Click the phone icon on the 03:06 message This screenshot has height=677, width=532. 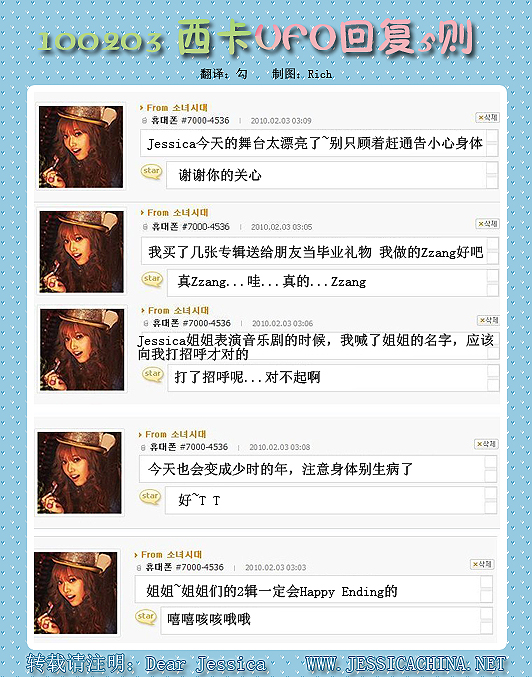click(146, 323)
